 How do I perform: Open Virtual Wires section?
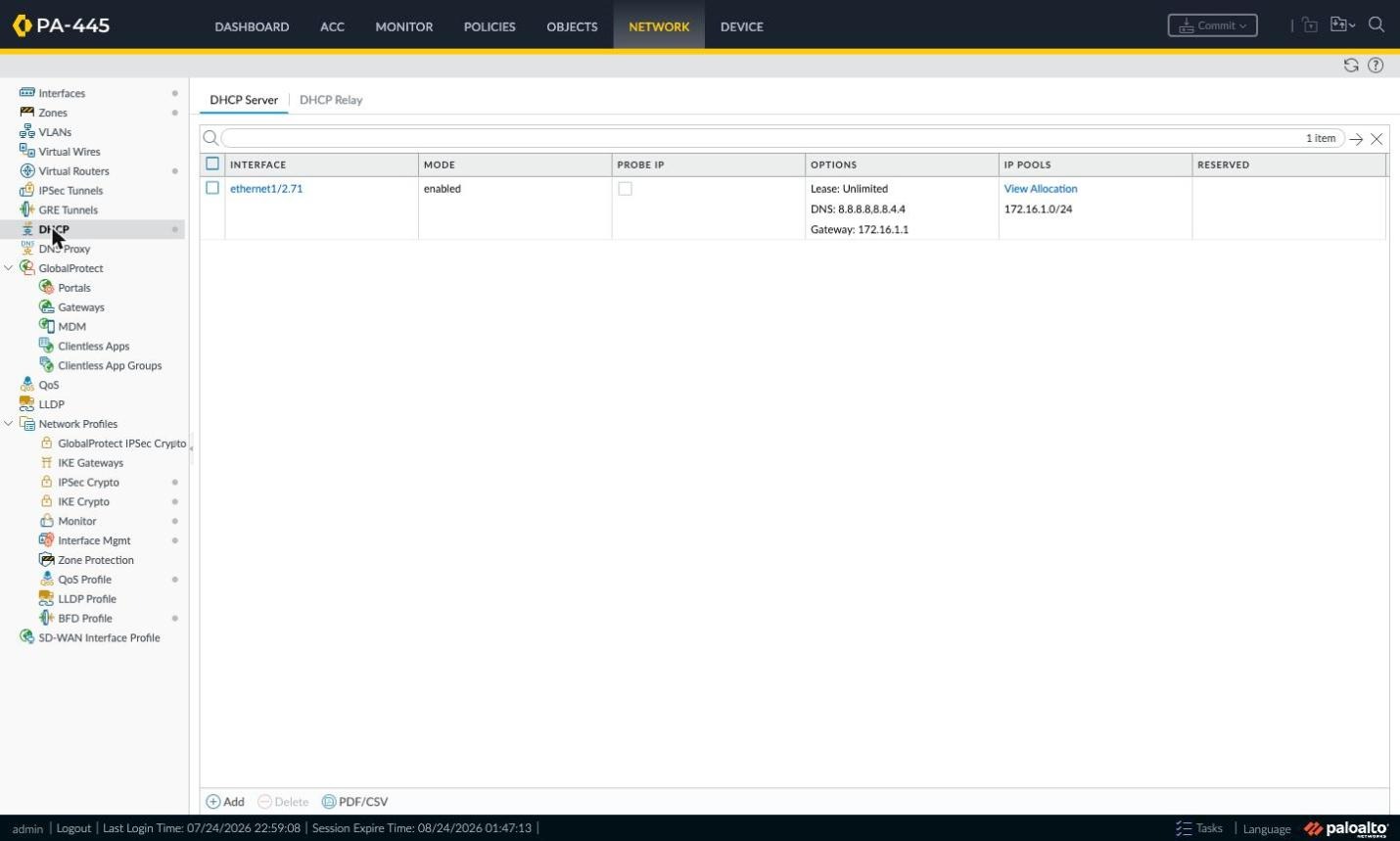70,152
